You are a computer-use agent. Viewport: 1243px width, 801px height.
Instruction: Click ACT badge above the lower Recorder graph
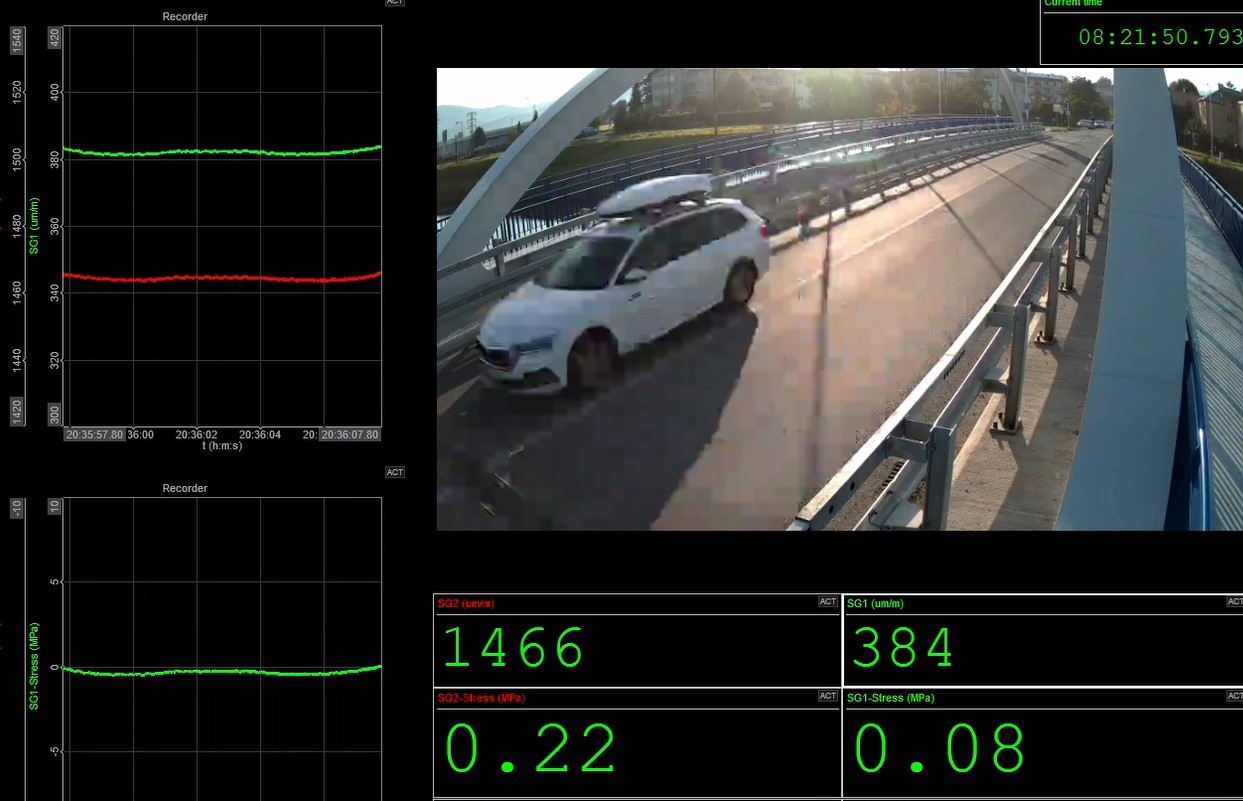tap(395, 472)
